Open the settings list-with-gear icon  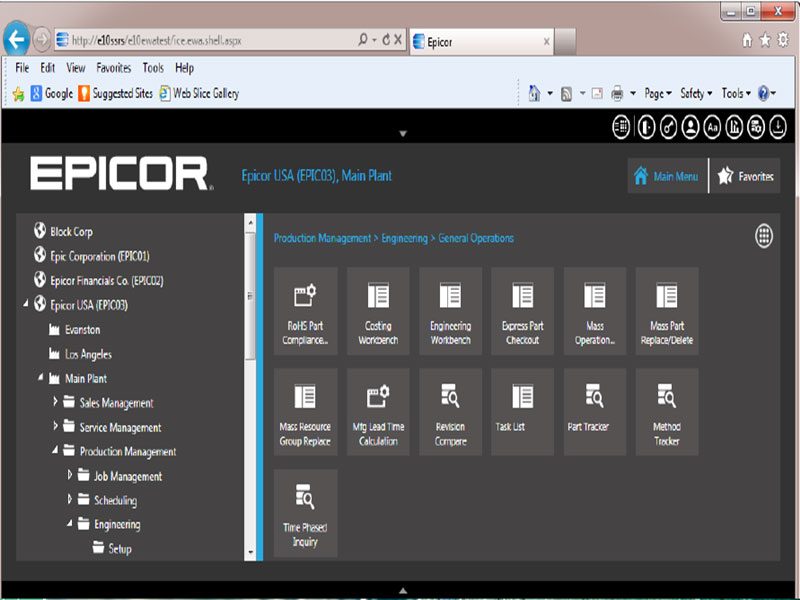point(756,127)
